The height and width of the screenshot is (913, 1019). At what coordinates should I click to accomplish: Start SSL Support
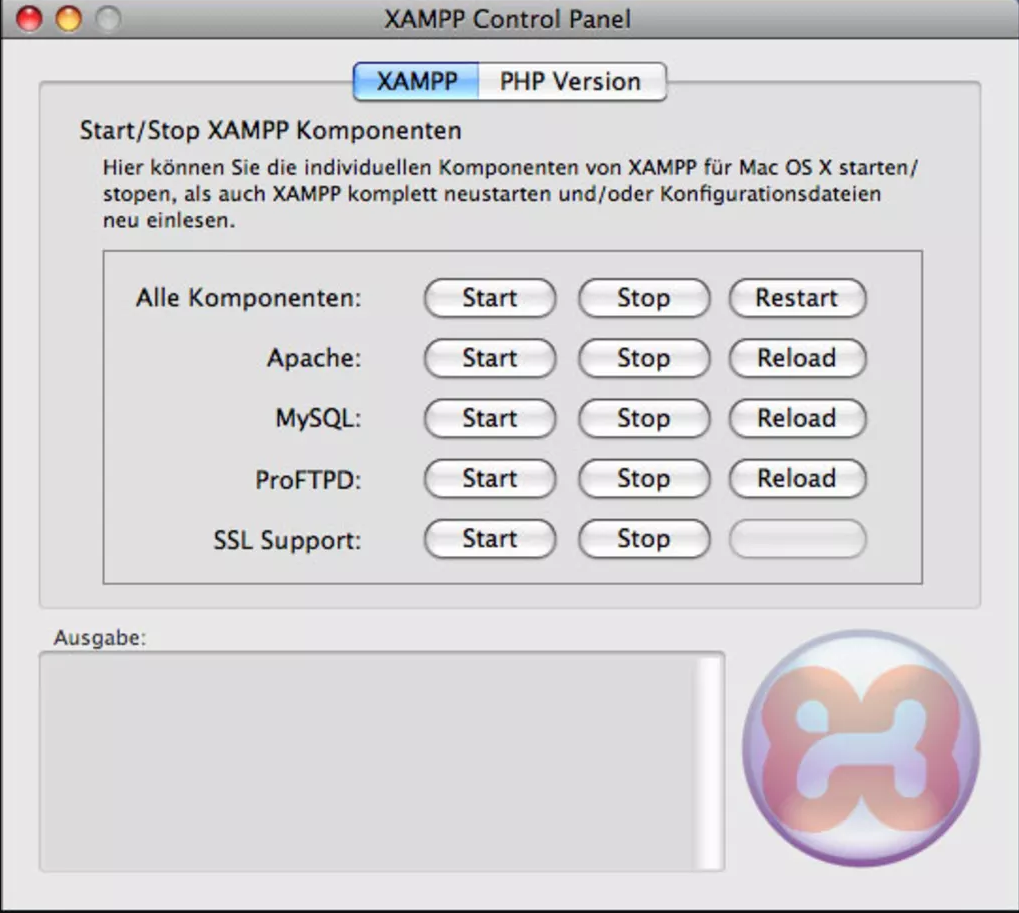click(490, 539)
